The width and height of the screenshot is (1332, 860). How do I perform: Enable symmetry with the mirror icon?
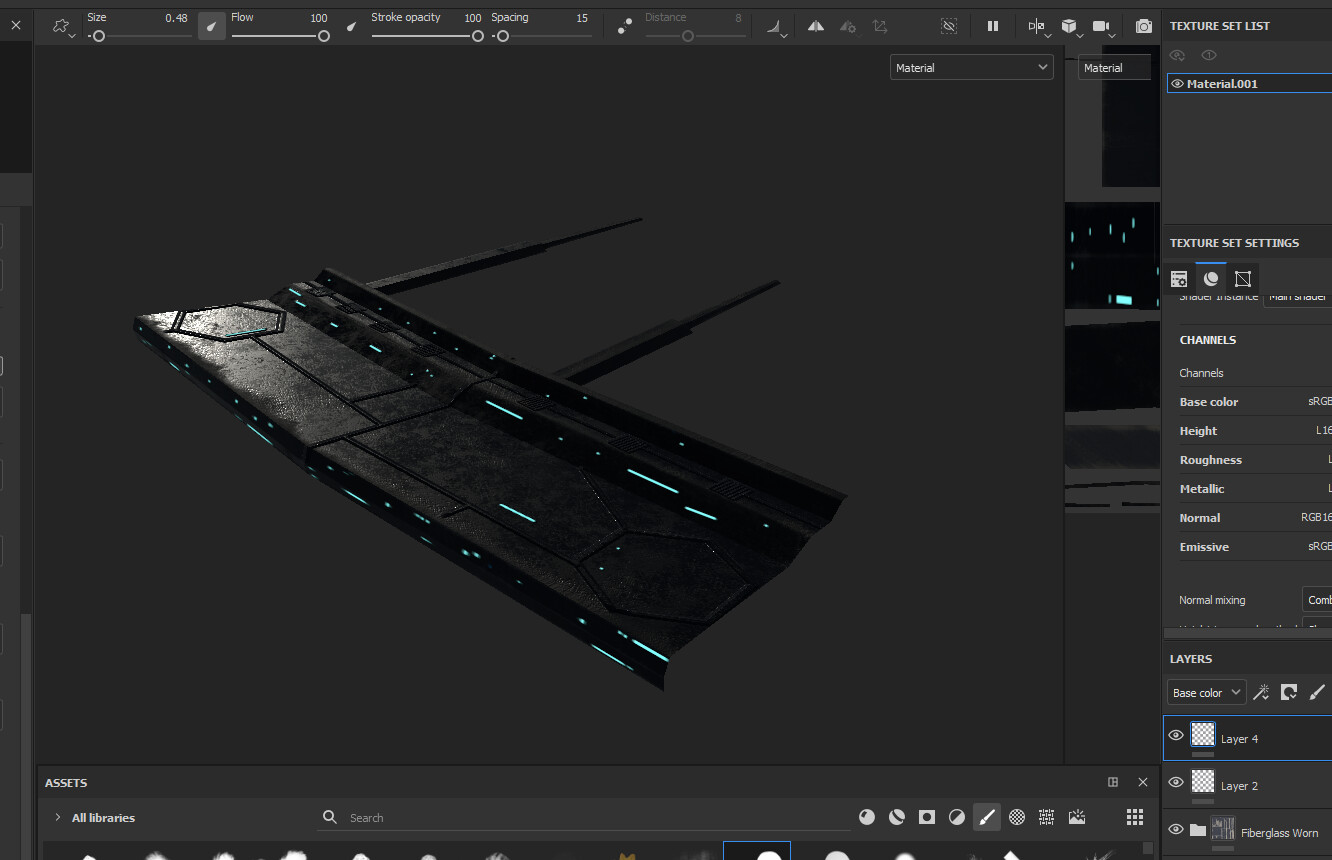point(815,26)
